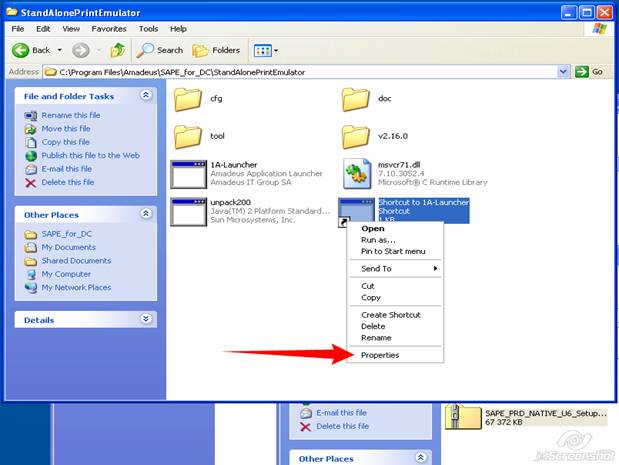Open the Back history dropdown arrow
Viewport: 619px width, 465px height.
click(60, 50)
